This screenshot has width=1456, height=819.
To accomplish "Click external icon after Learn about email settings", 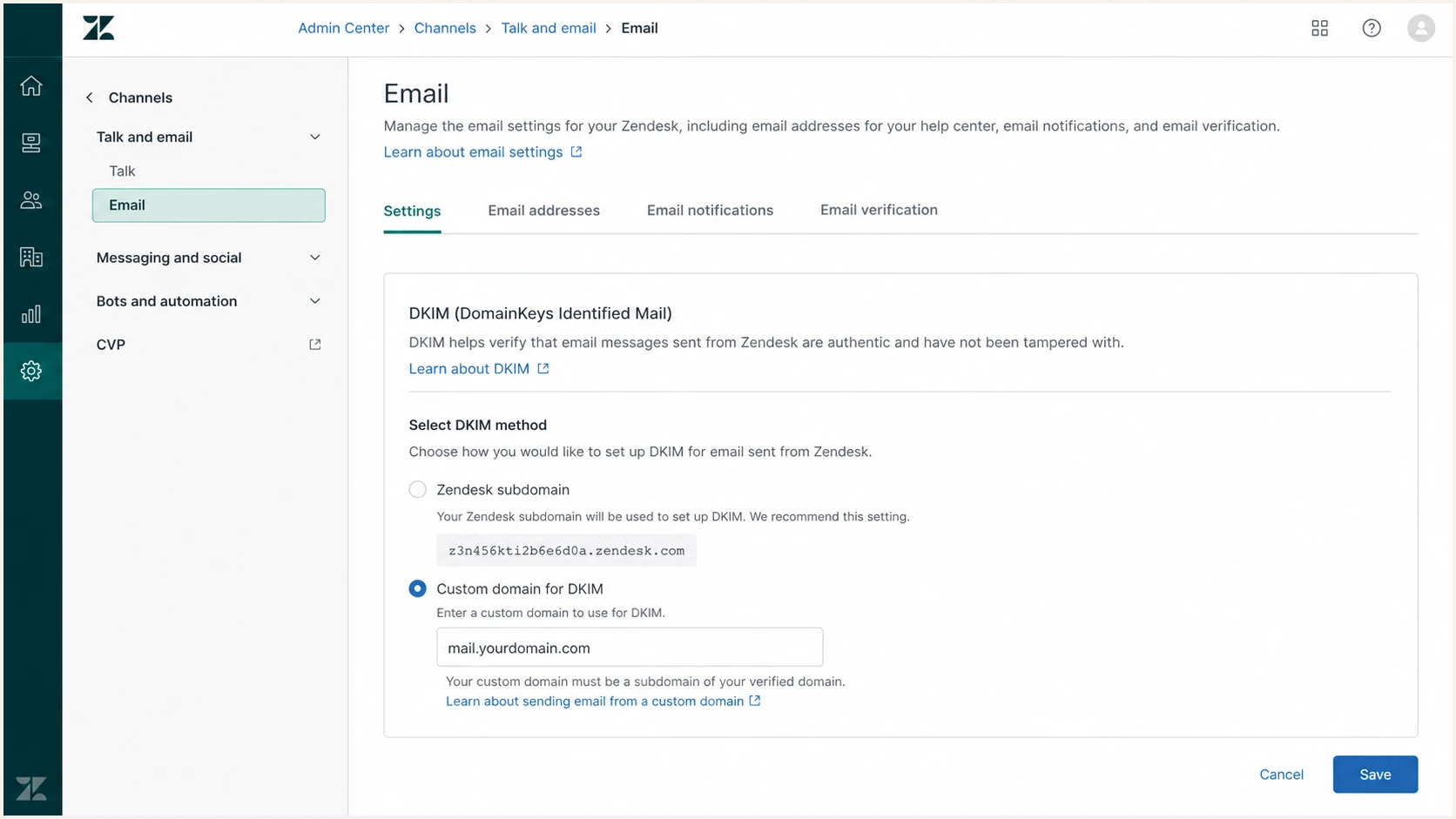I will (x=576, y=151).
